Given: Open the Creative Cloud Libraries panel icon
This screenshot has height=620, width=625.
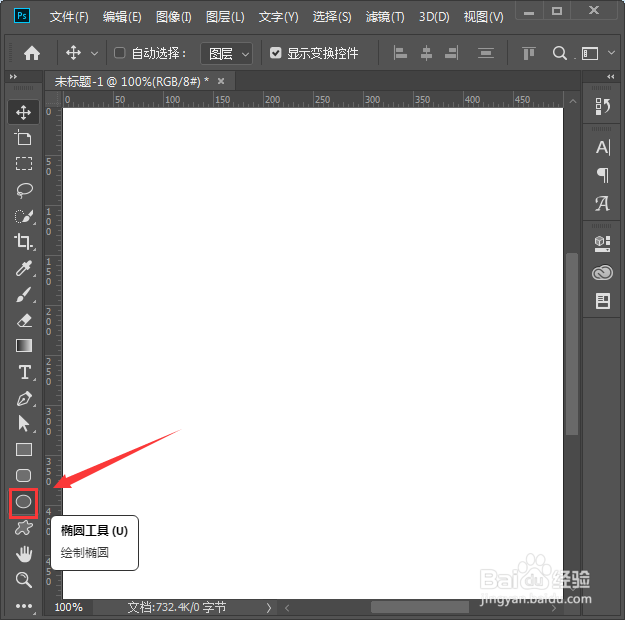Looking at the screenshot, I should tap(602, 273).
